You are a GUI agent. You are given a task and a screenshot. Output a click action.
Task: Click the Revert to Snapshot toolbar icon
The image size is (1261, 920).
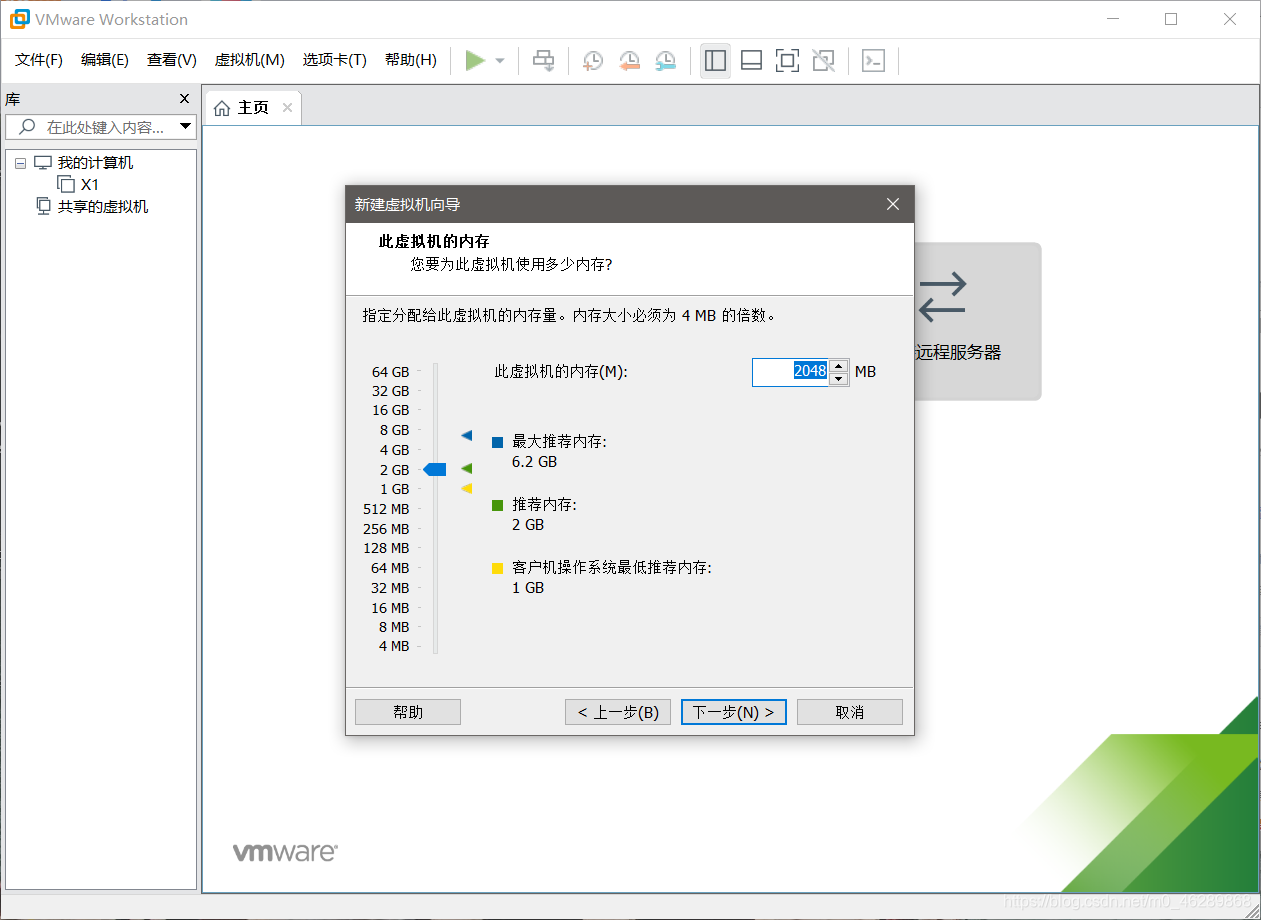coord(629,61)
